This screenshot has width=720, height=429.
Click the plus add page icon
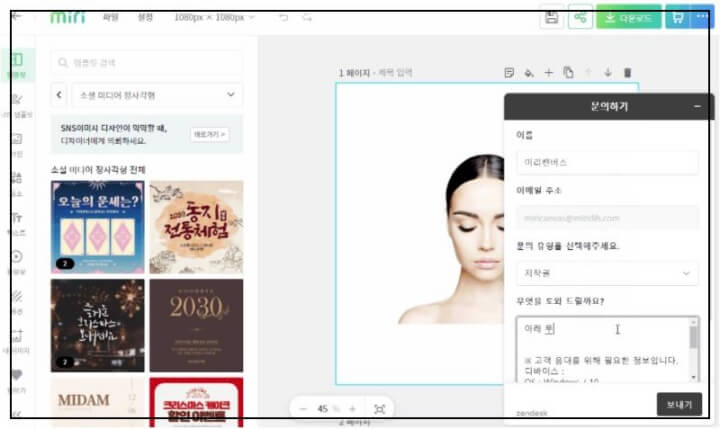point(549,73)
